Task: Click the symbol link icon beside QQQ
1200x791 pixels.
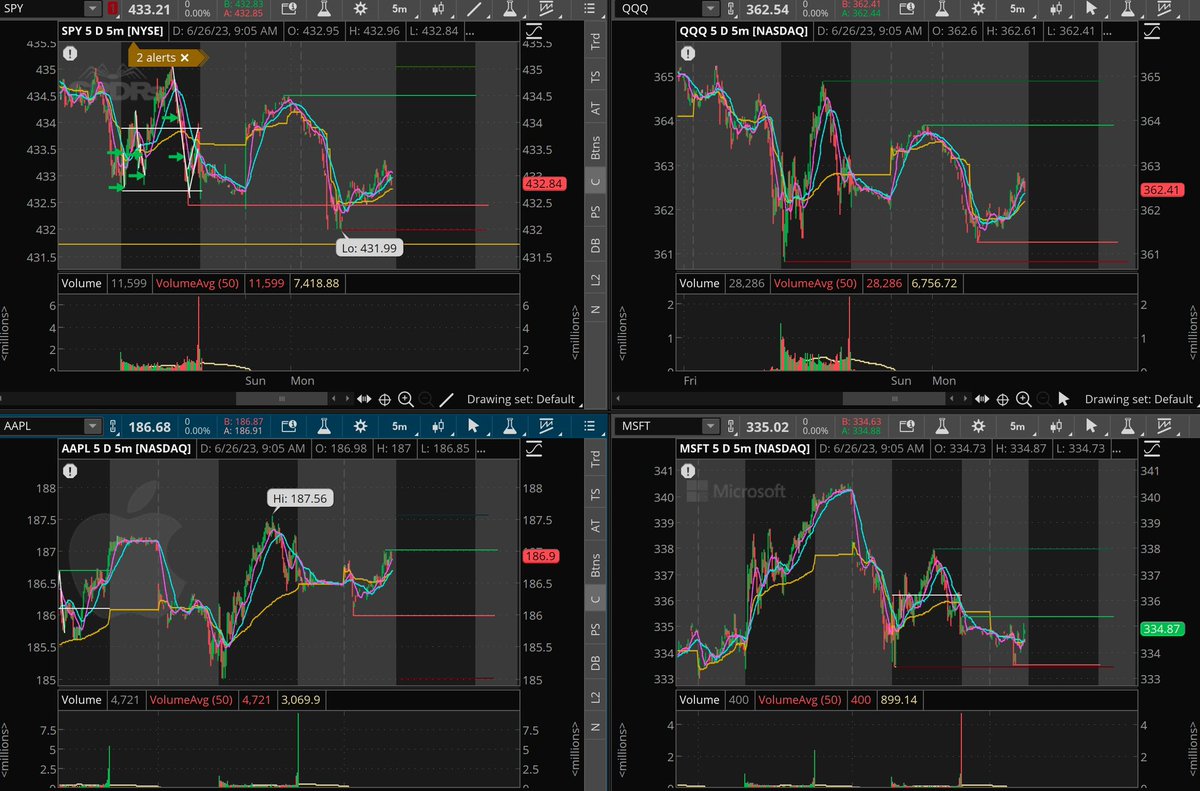Action: point(731,9)
